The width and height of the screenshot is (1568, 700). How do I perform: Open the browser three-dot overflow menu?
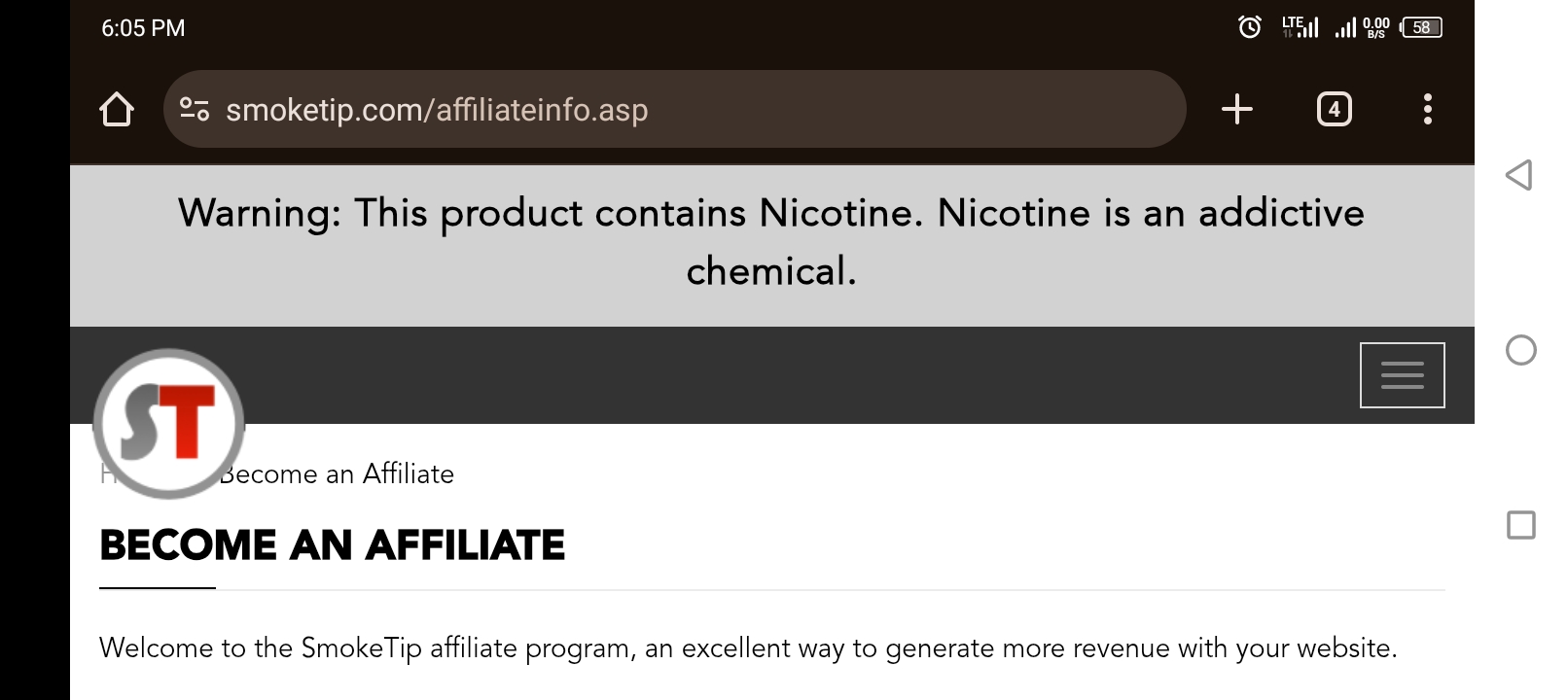1428,109
